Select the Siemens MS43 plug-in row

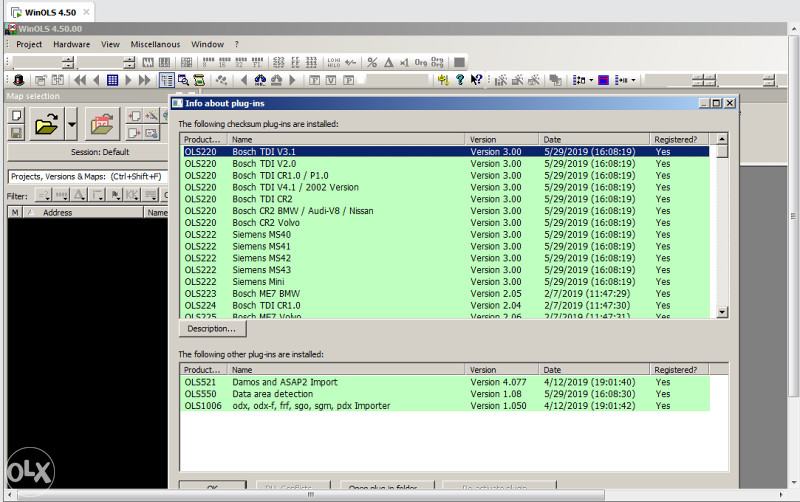point(262,270)
